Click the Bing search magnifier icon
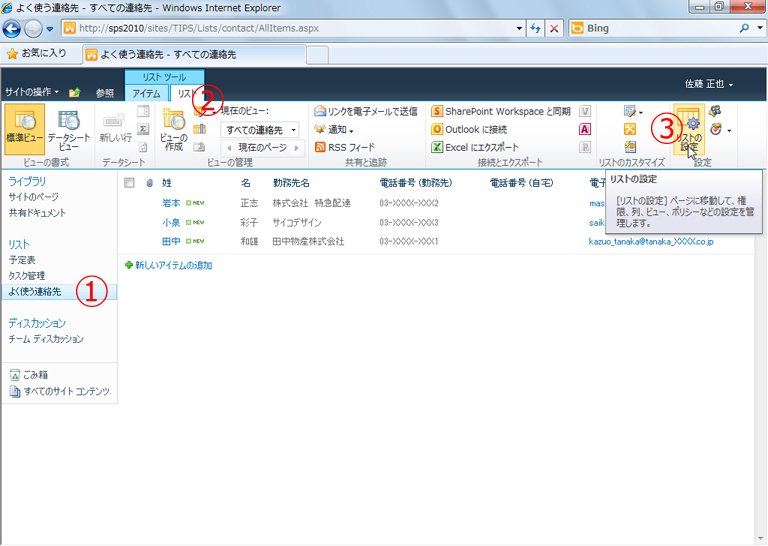Image resolution: width=768 pixels, height=546 pixels. pyautogui.click(x=744, y=28)
